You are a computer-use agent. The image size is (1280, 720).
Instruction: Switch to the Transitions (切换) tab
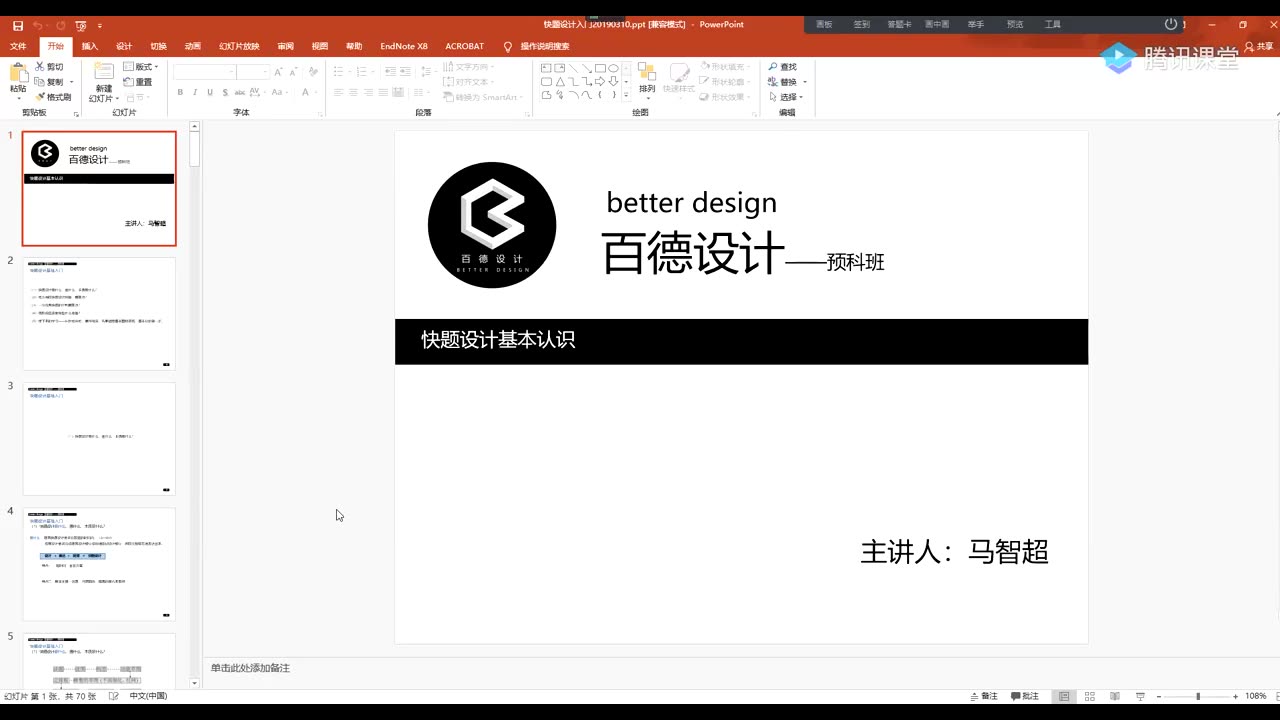click(x=158, y=46)
